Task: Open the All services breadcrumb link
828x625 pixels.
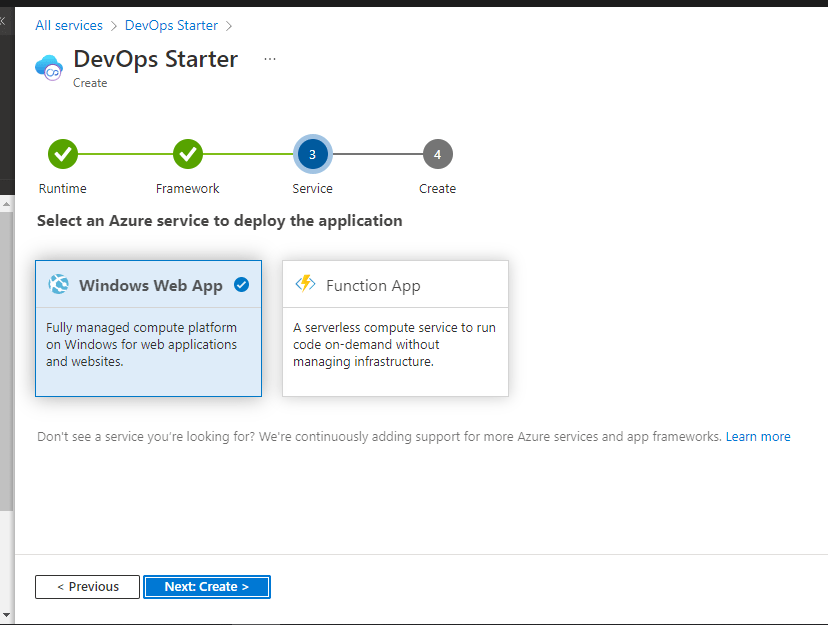Action: [69, 26]
